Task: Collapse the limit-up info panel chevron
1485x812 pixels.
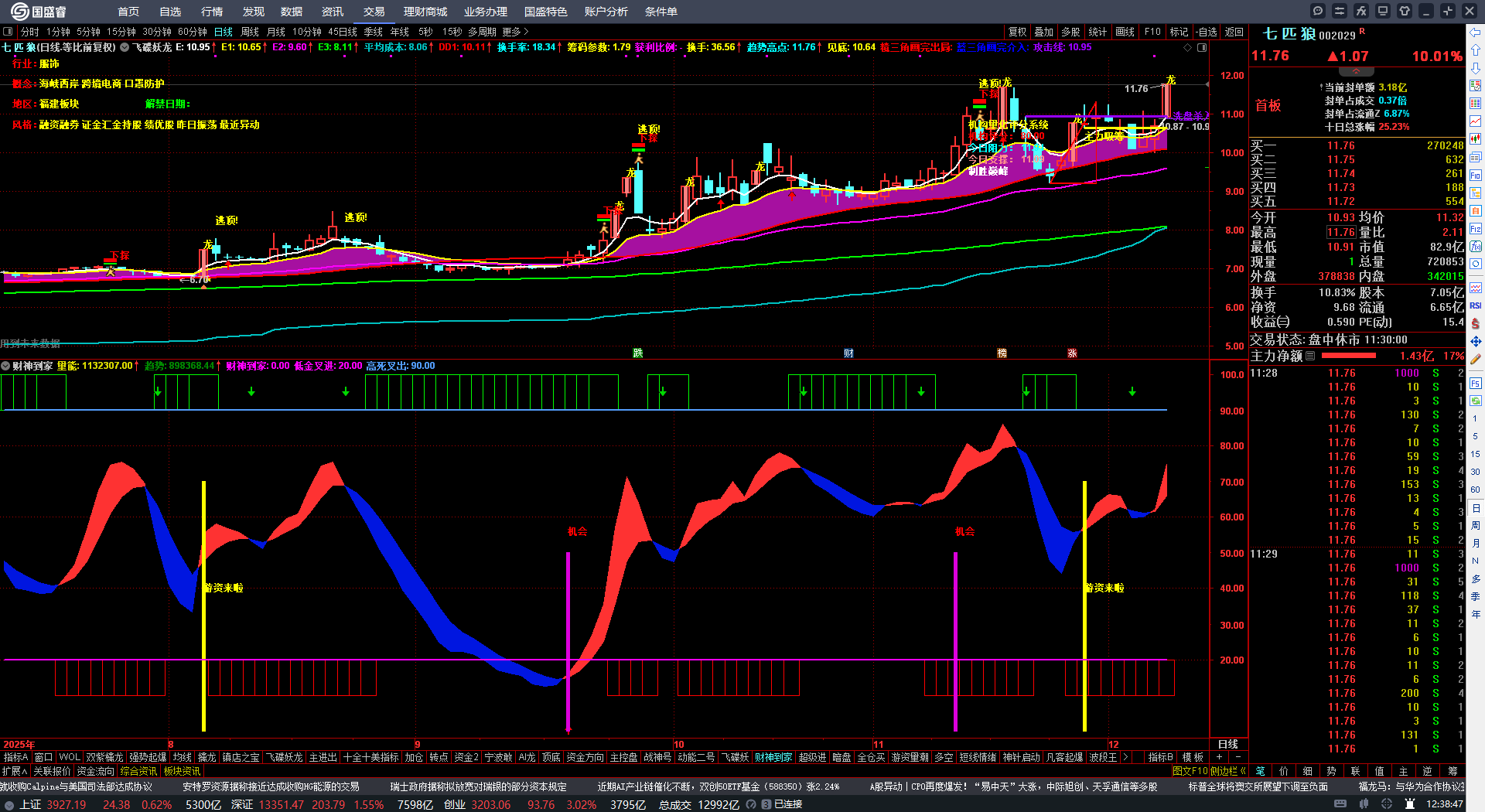Action: [x=1356, y=72]
